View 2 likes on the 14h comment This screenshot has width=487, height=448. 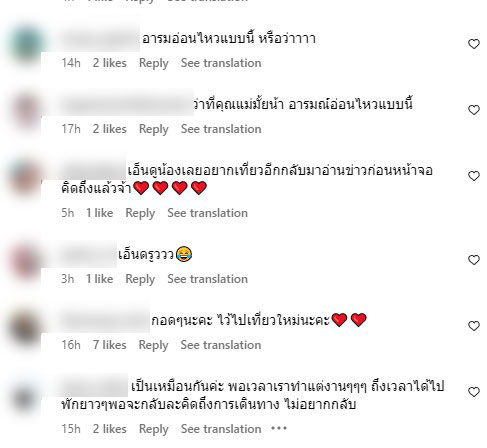110,63
